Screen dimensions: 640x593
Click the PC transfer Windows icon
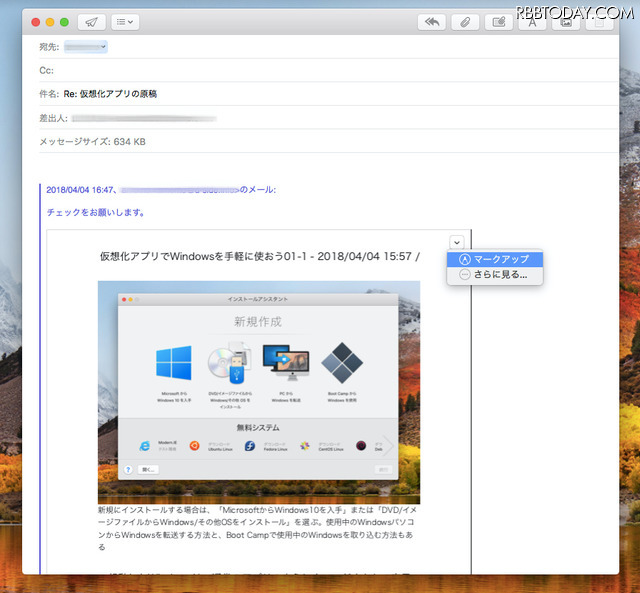286,363
